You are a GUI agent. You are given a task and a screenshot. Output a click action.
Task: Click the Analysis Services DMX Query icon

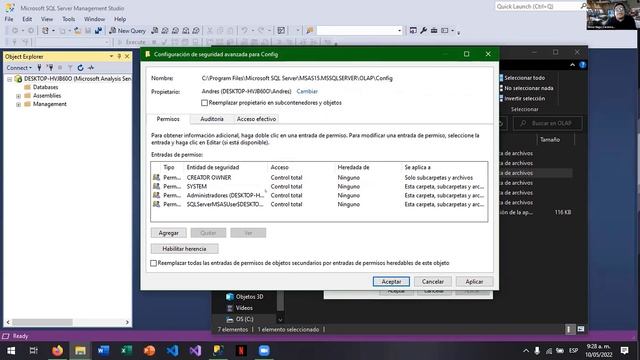click(176, 31)
